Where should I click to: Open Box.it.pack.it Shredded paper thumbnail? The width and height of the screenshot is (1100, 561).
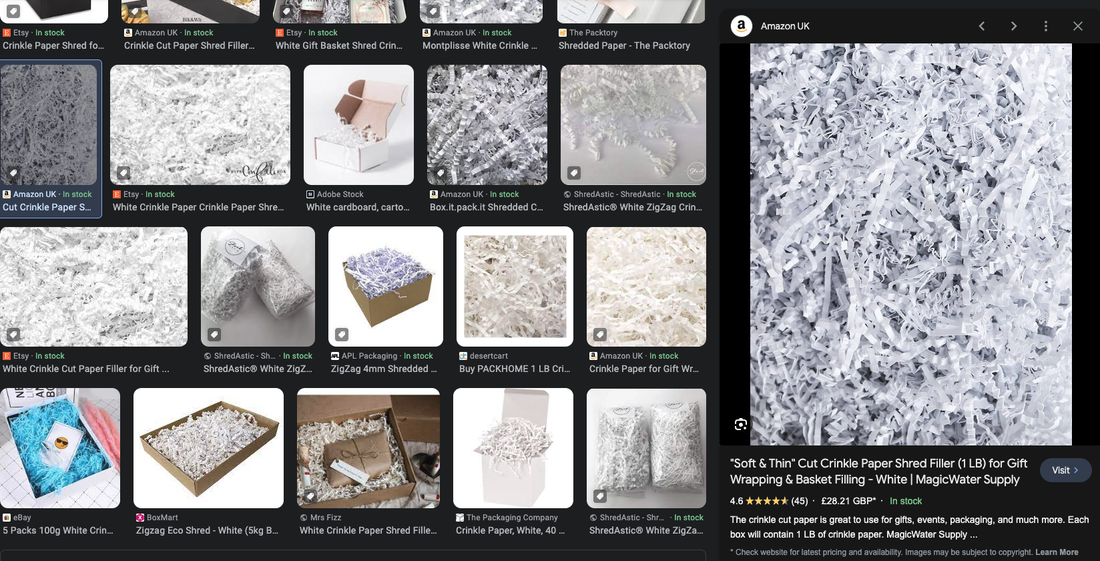pos(487,125)
